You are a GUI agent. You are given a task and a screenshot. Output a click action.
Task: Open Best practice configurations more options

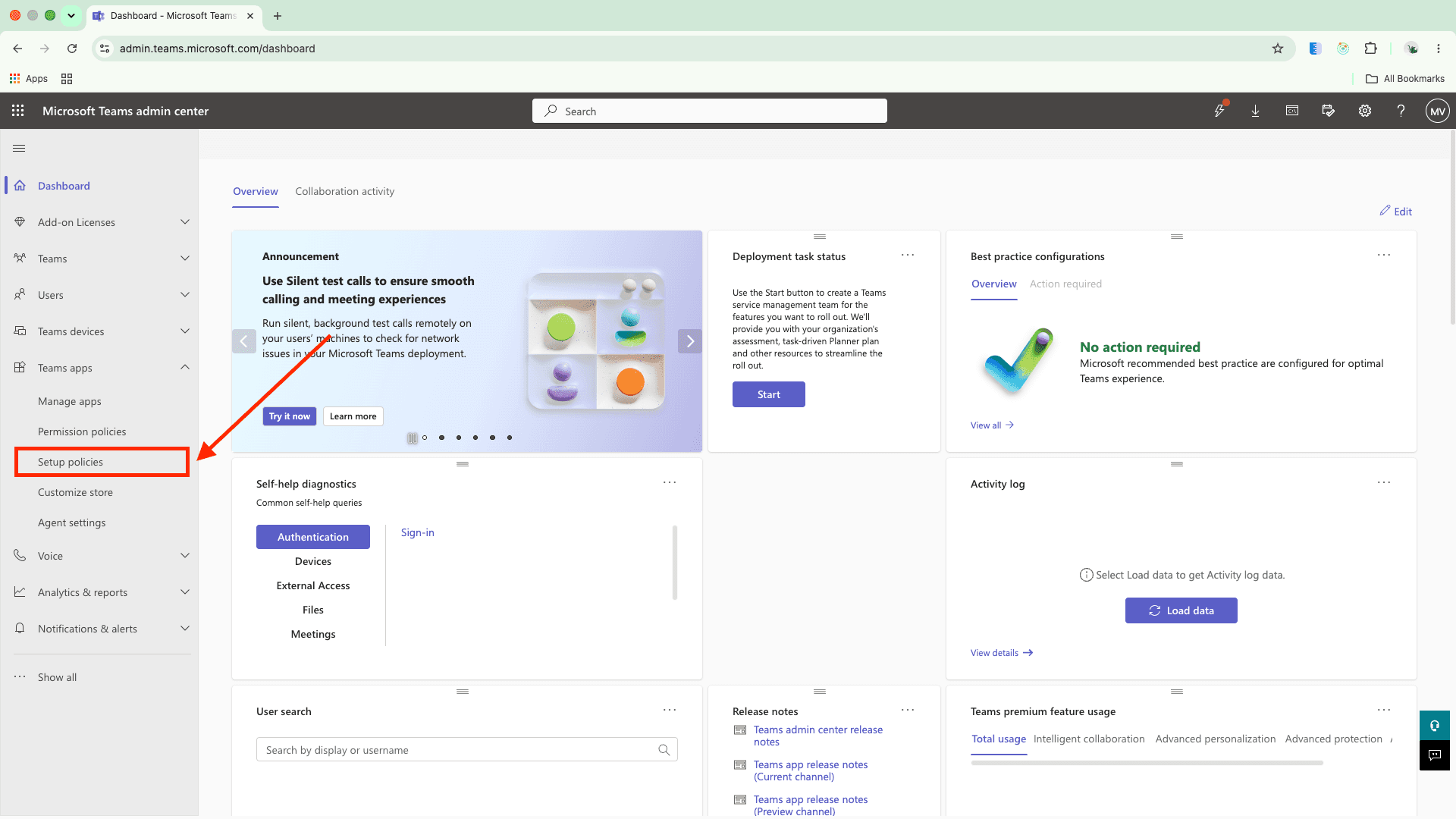(1384, 256)
